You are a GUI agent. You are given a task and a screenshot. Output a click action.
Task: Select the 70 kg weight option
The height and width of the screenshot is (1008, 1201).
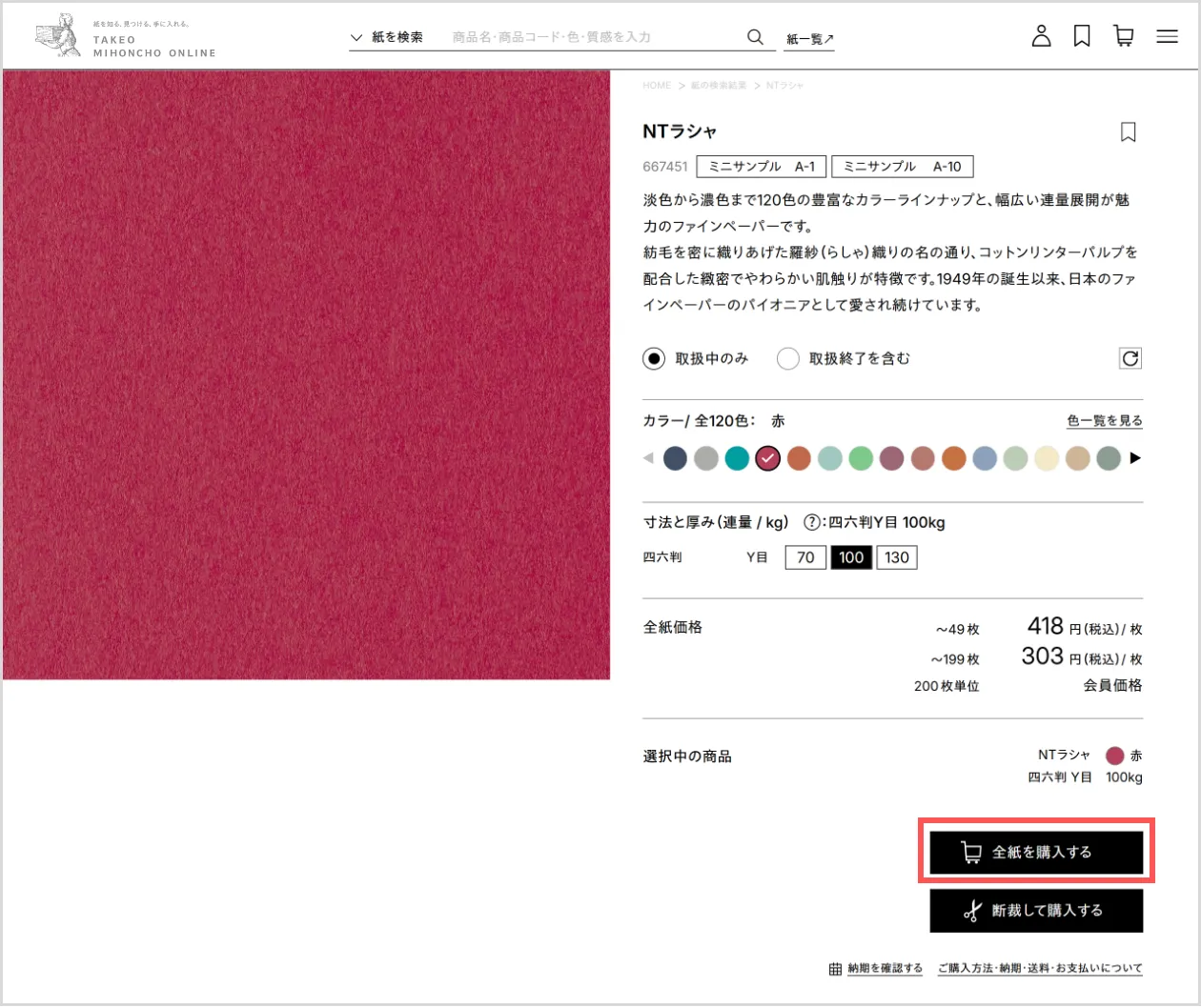tap(805, 557)
